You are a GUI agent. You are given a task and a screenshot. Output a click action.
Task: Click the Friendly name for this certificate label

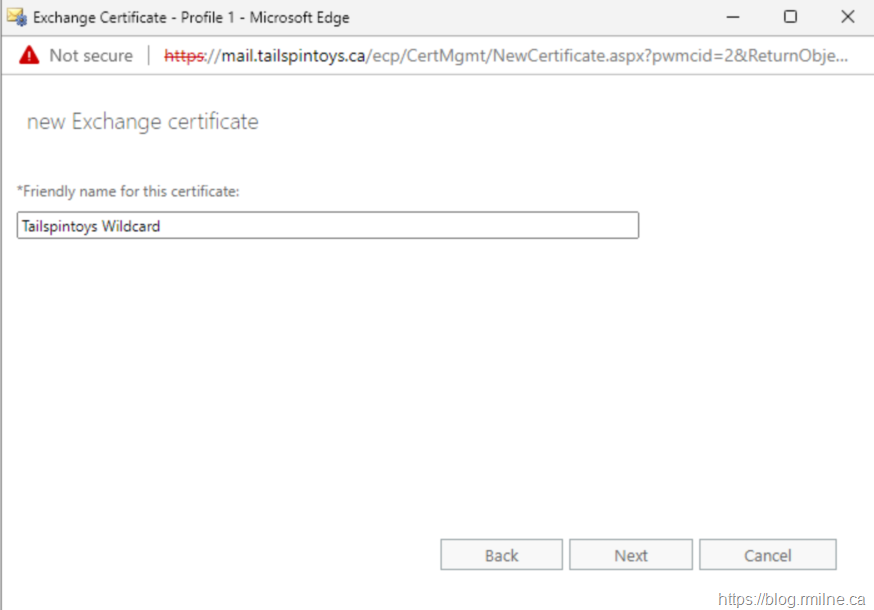click(128, 191)
